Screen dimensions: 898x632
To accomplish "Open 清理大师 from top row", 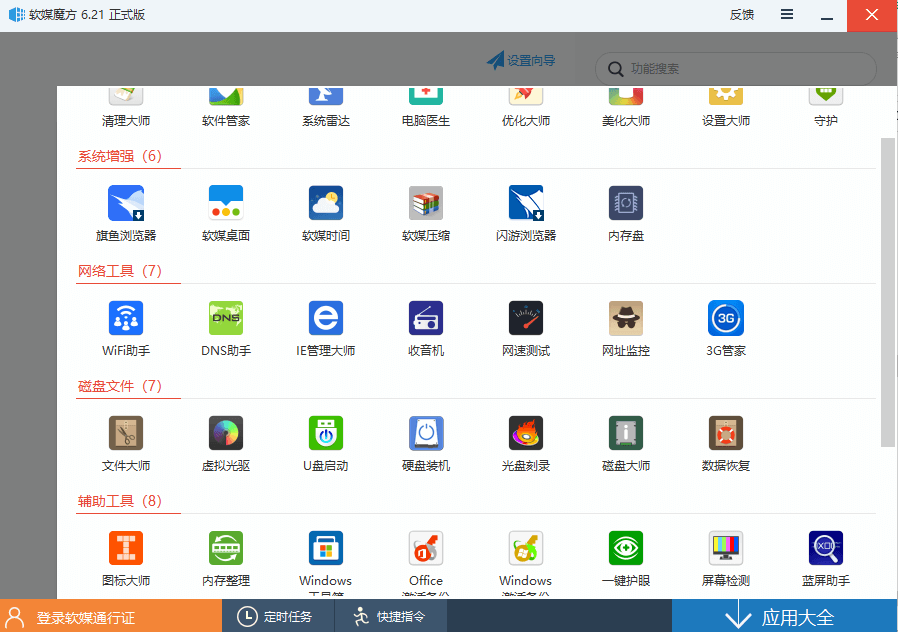I will [126, 96].
